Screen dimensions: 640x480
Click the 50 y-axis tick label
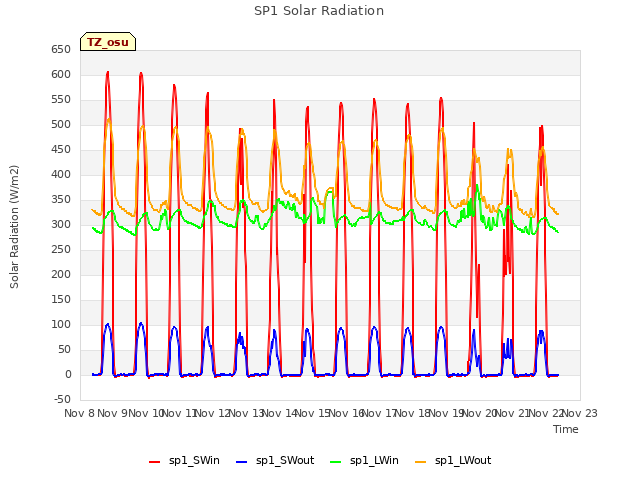pos(64,349)
